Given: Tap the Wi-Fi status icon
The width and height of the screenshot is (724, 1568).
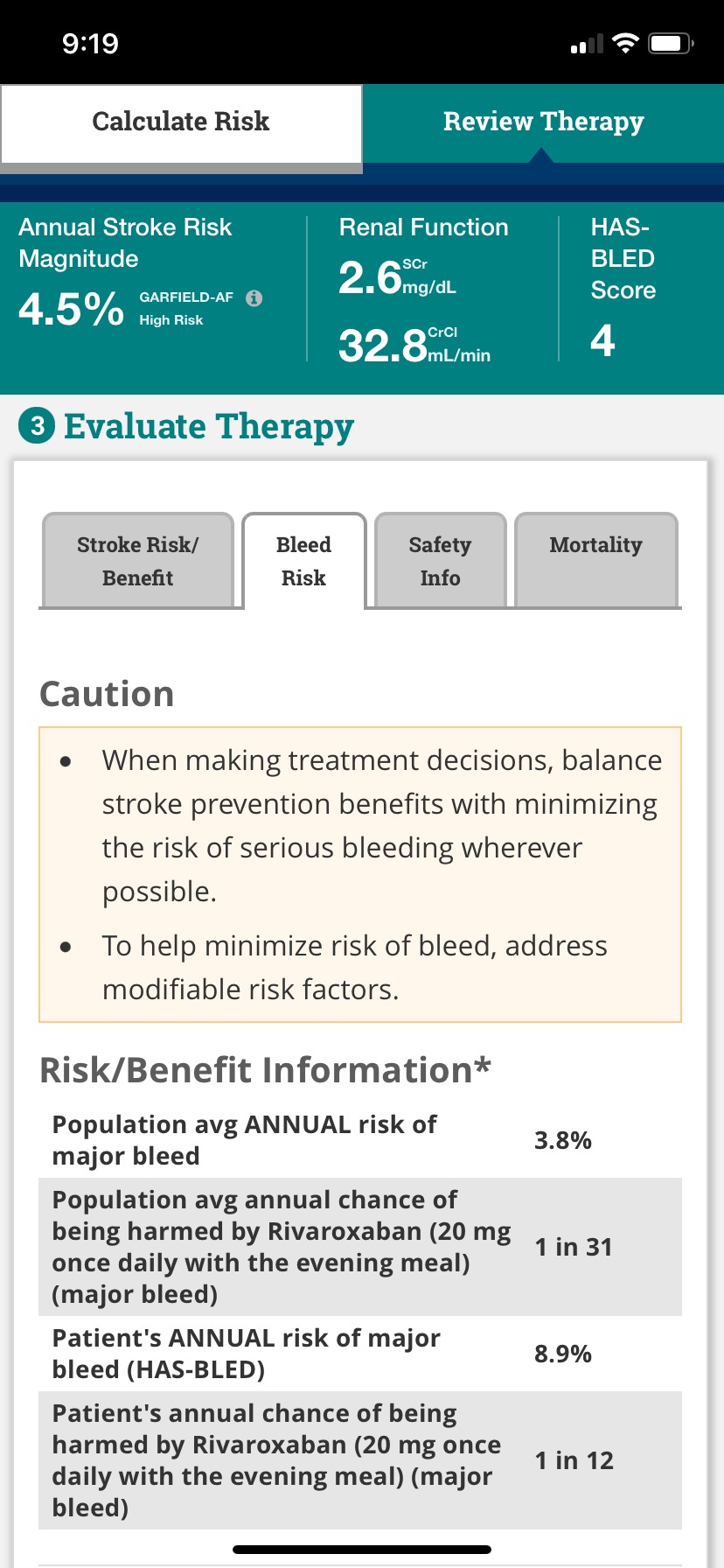Looking at the screenshot, I should 625,44.
